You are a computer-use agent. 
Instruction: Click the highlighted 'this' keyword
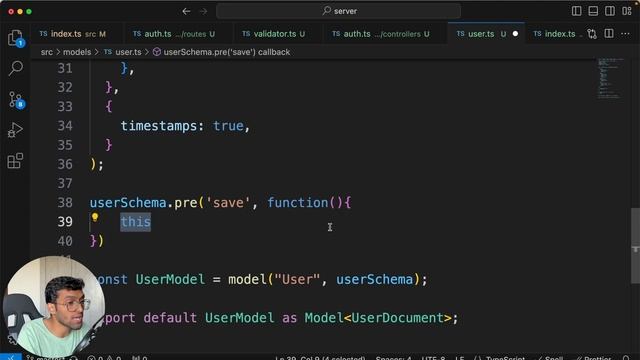click(136, 222)
